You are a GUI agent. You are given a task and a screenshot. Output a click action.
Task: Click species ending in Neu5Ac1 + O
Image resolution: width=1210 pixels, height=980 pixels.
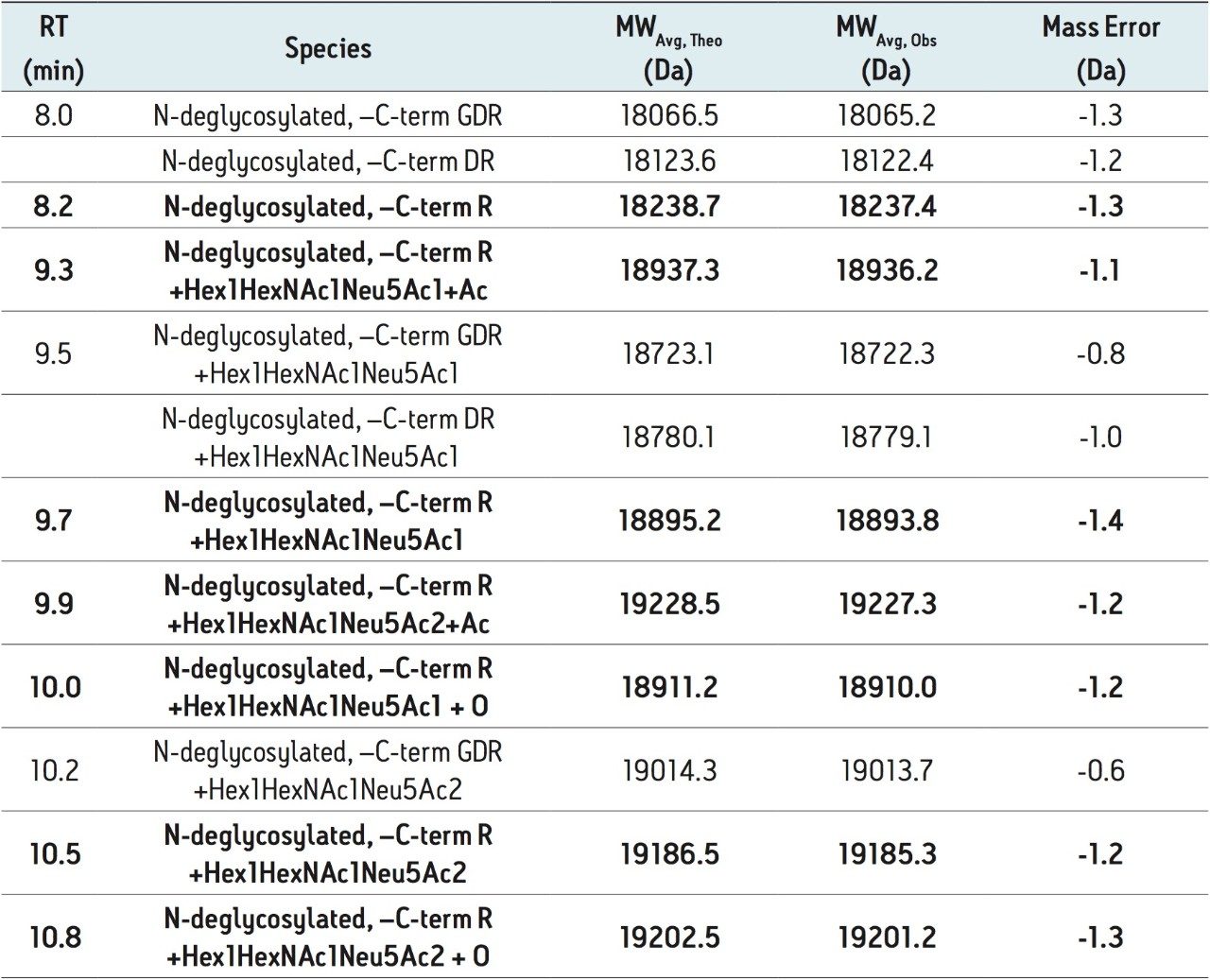point(328,687)
